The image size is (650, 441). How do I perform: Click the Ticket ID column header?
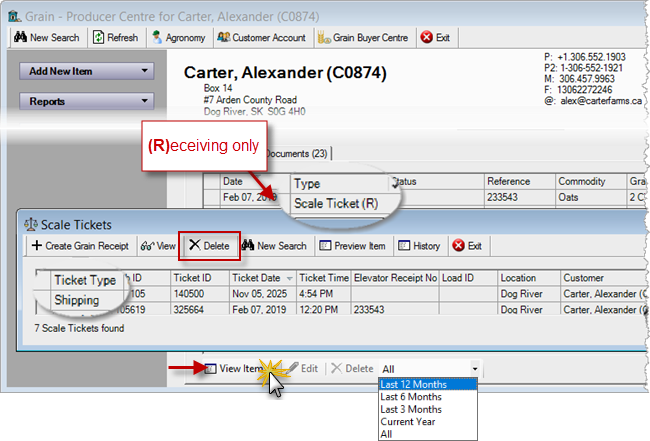(200, 278)
